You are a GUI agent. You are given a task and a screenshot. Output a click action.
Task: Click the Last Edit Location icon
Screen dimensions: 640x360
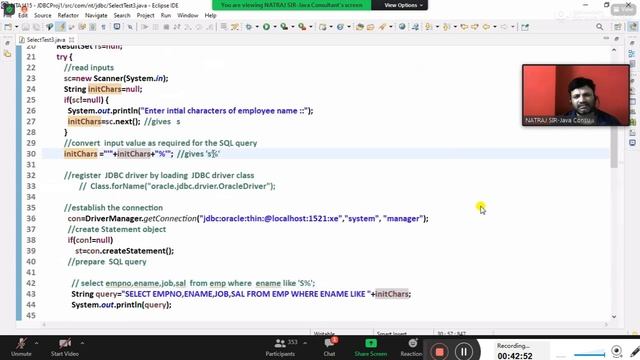[x=464, y=27]
